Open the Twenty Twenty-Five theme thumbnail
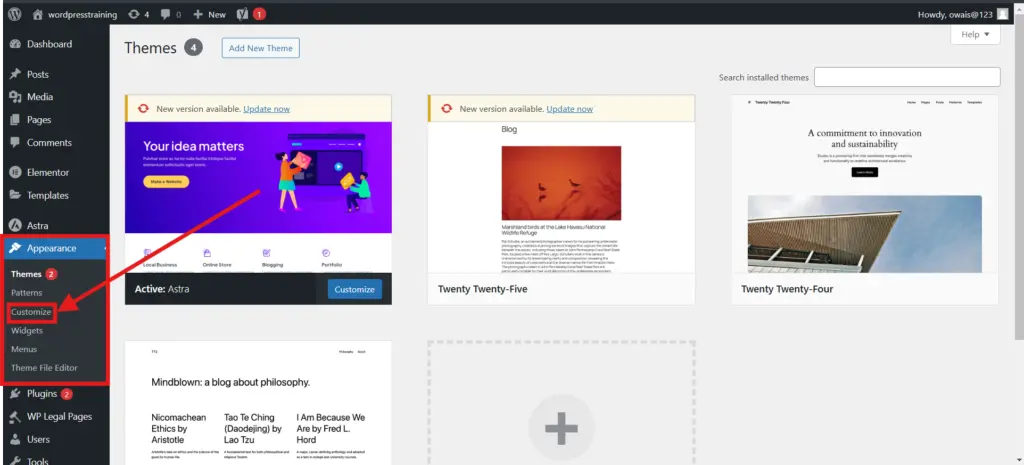Screen dimensions: 1024x465 click(x=561, y=197)
